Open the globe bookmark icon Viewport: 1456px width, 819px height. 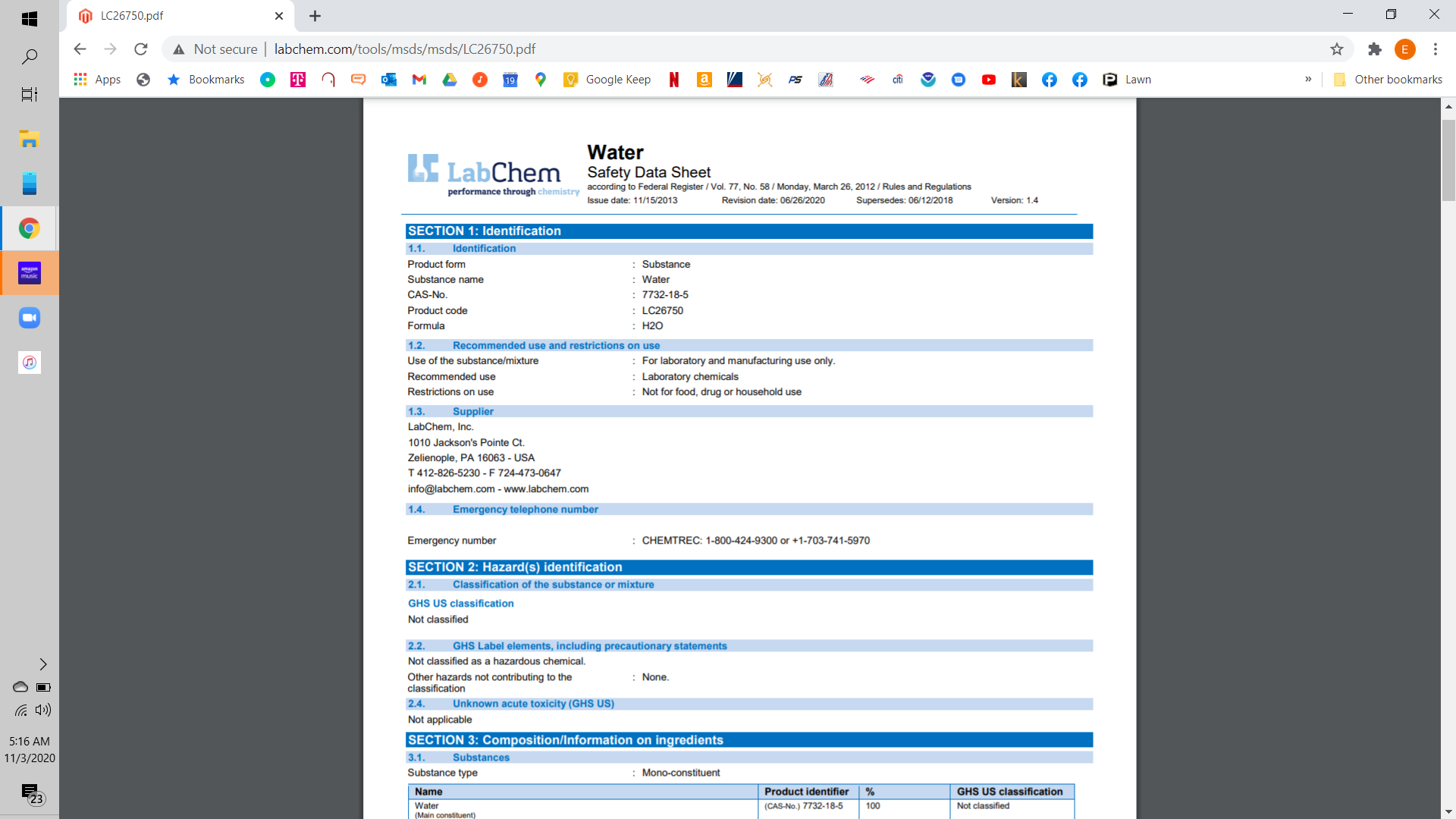click(x=143, y=80)
